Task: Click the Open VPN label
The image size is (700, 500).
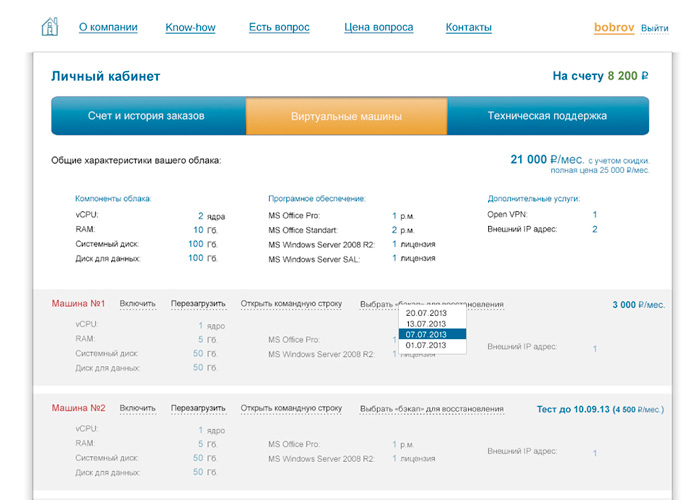Action: tap(507, 214)
